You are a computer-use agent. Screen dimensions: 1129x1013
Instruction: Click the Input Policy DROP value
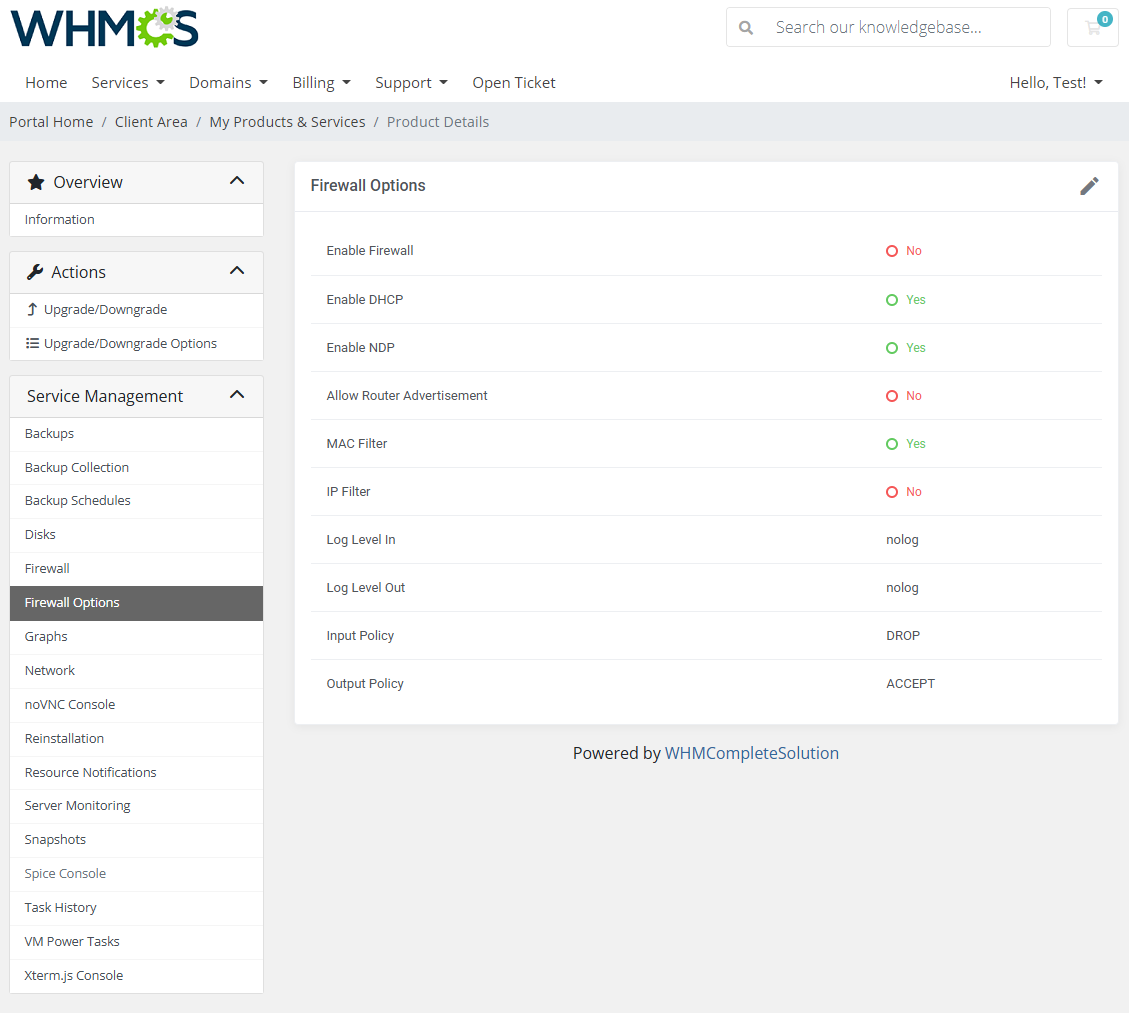(x=903, y=636)
